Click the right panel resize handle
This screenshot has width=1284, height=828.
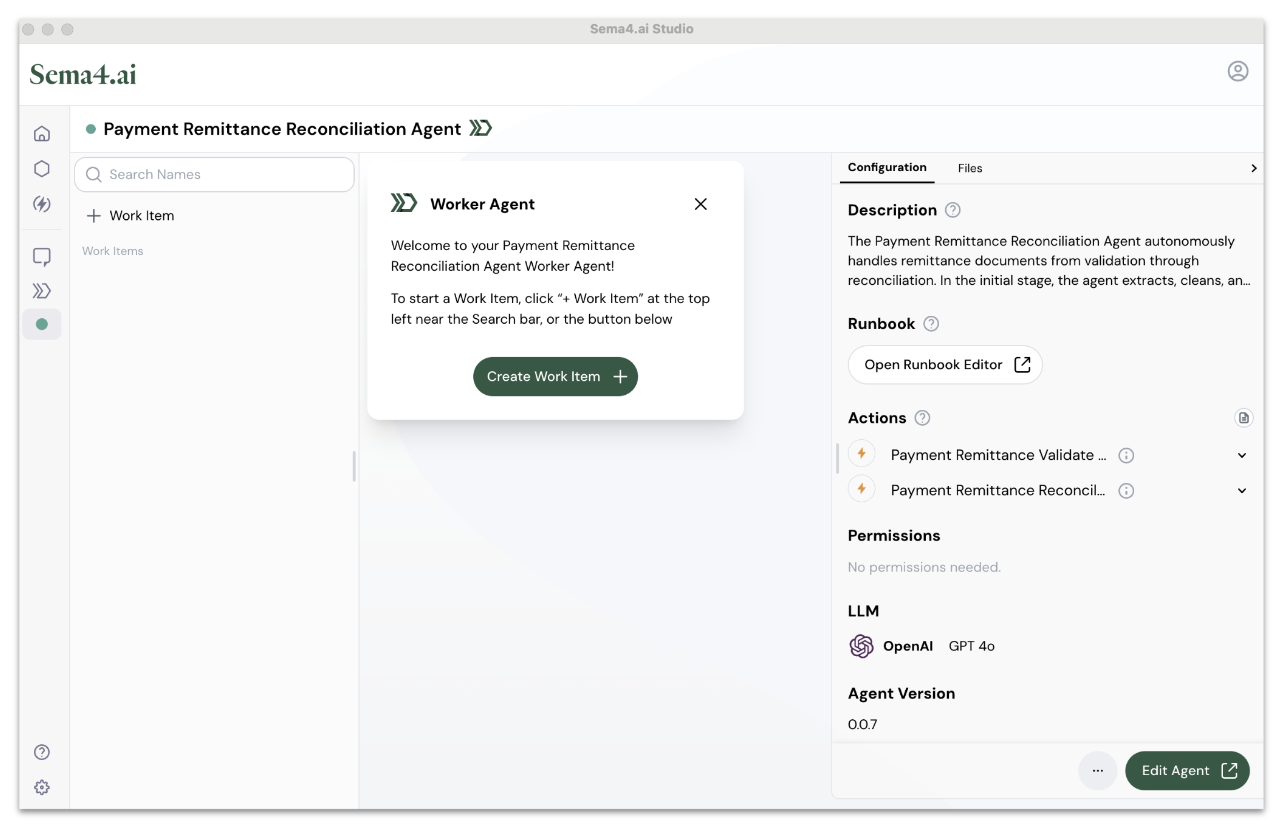(837, 458)
